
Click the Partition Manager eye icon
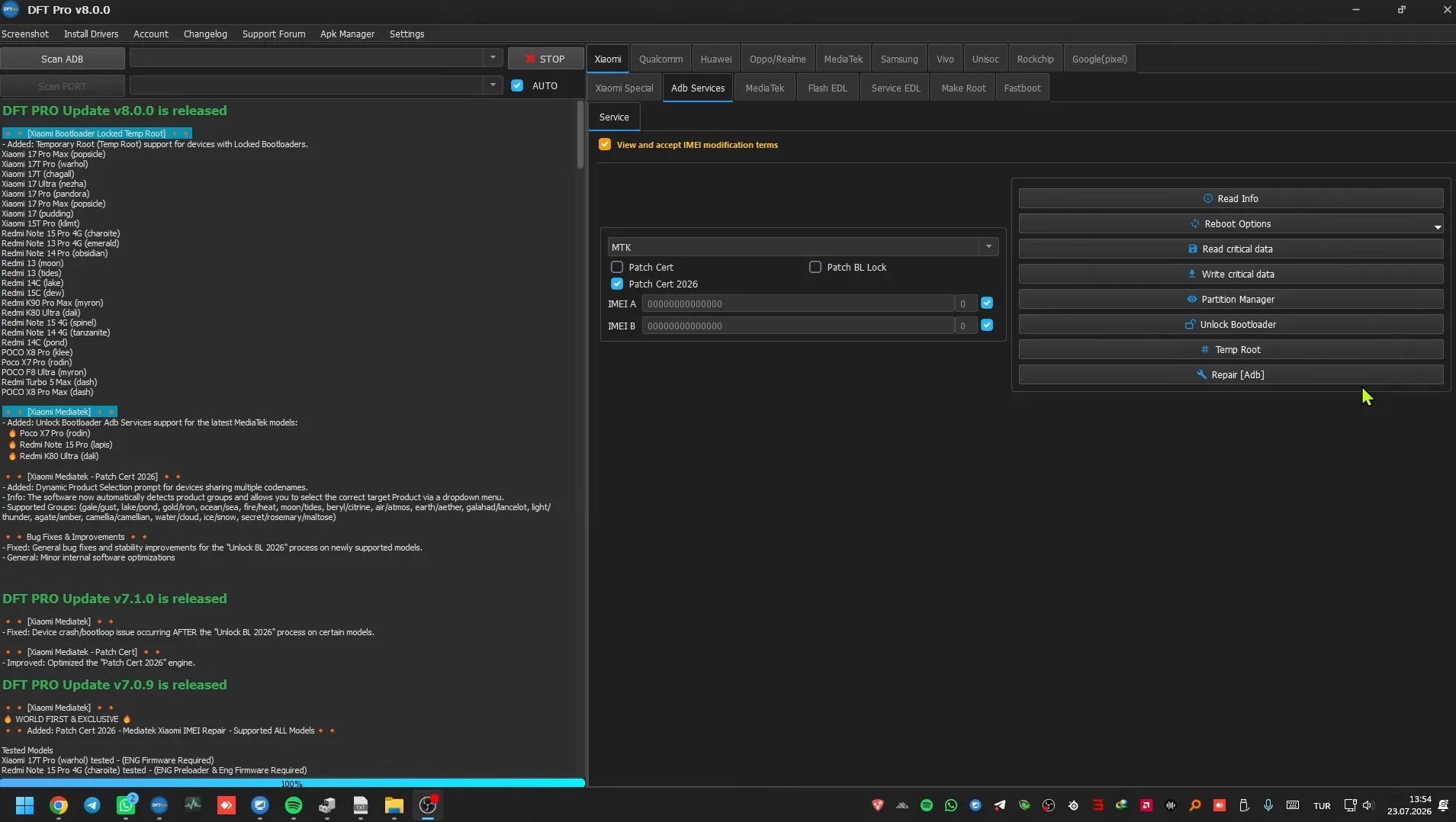[x=1192, y=299]
